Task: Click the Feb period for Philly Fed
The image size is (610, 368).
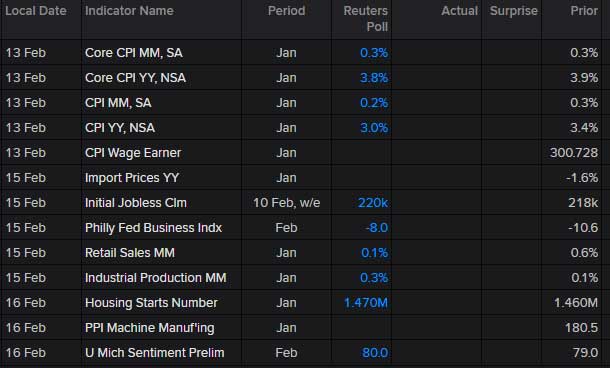Action: click(x=286, y=228)
